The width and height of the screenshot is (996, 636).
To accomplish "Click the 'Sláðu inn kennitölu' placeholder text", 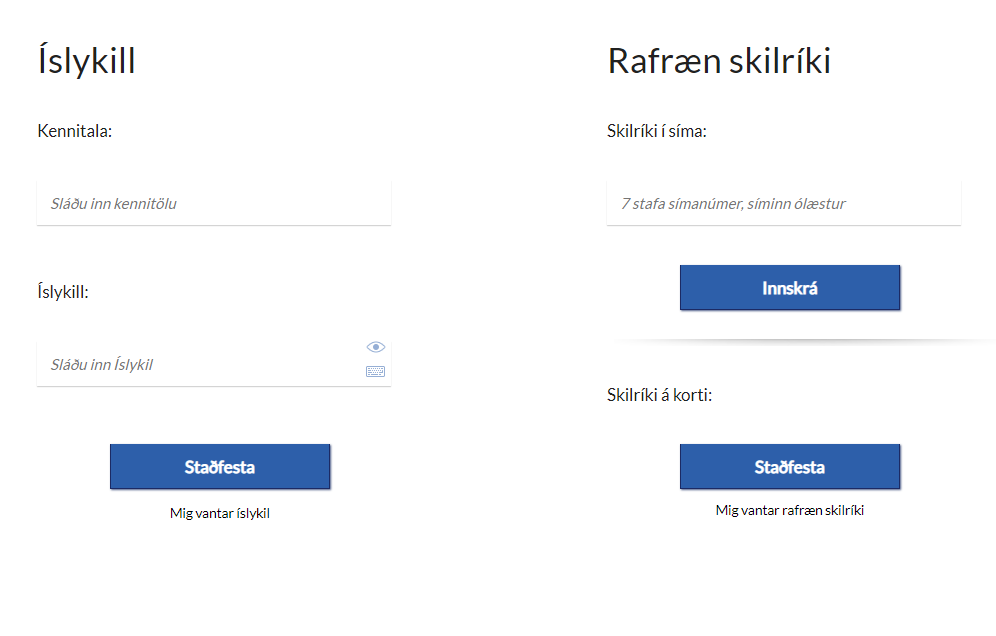I will pyautogui.click(x=114, y=203).
